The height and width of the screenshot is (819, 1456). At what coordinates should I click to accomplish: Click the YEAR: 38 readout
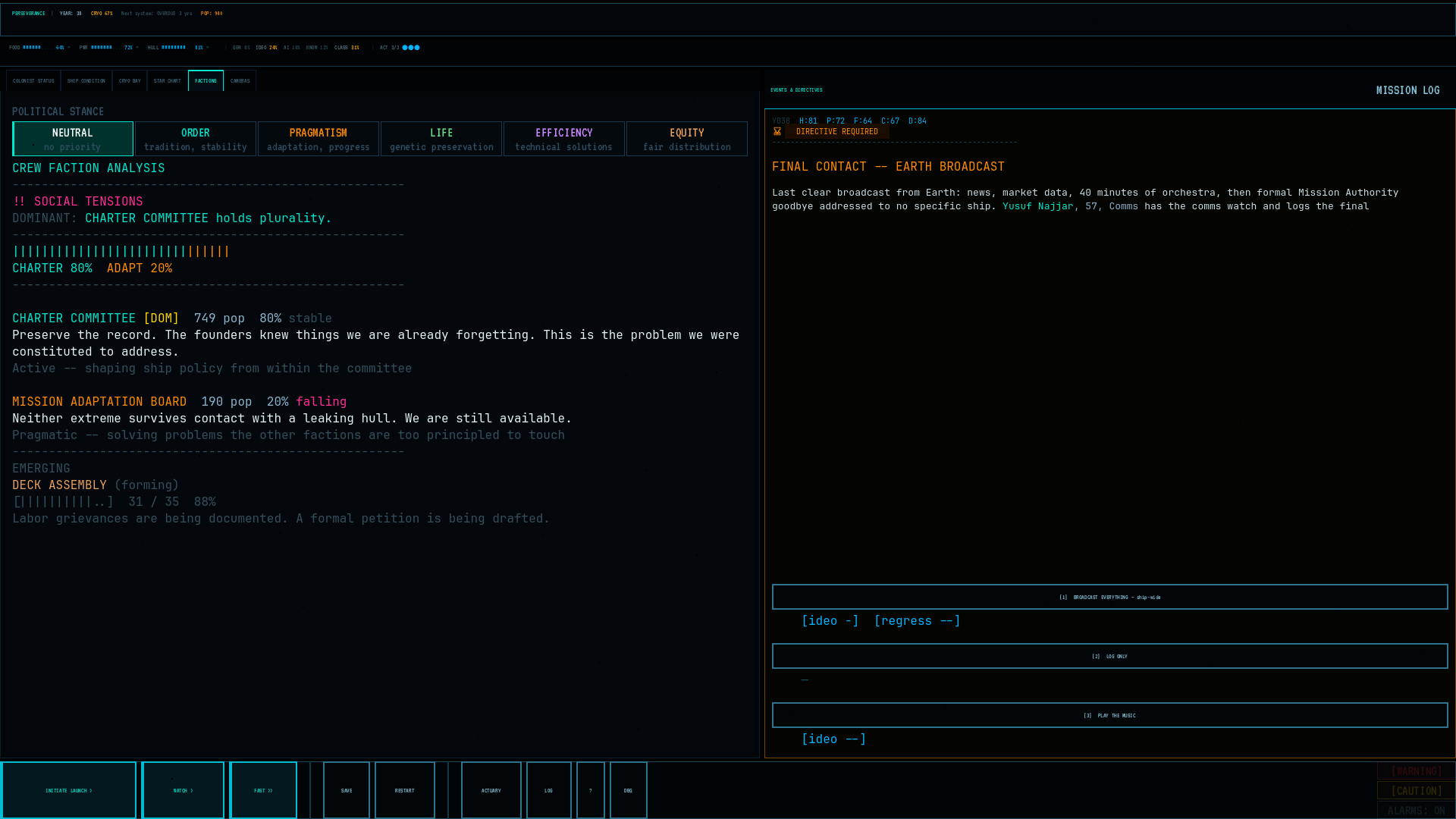(x=71, y=14)
